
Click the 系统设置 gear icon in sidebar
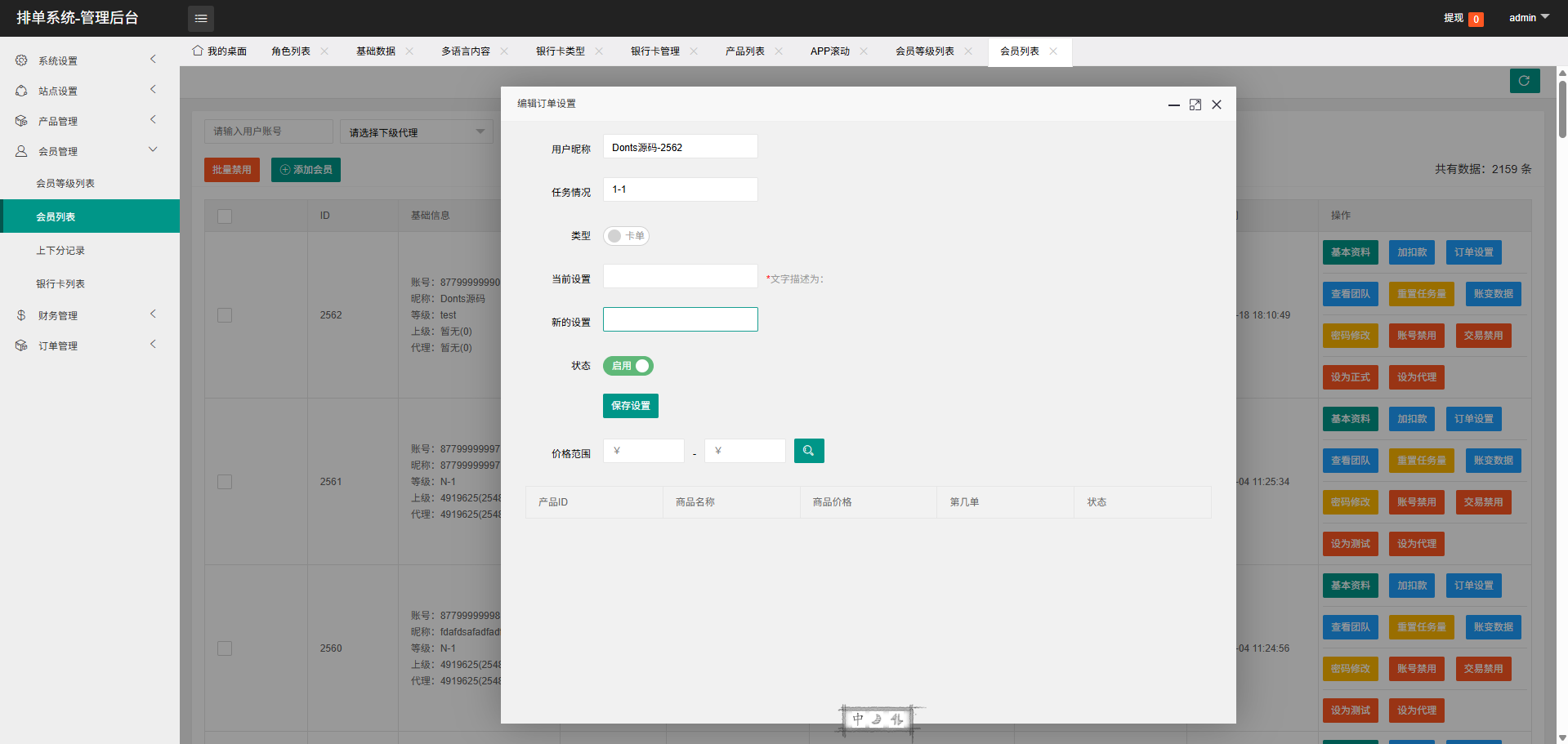tap(21, 60)
